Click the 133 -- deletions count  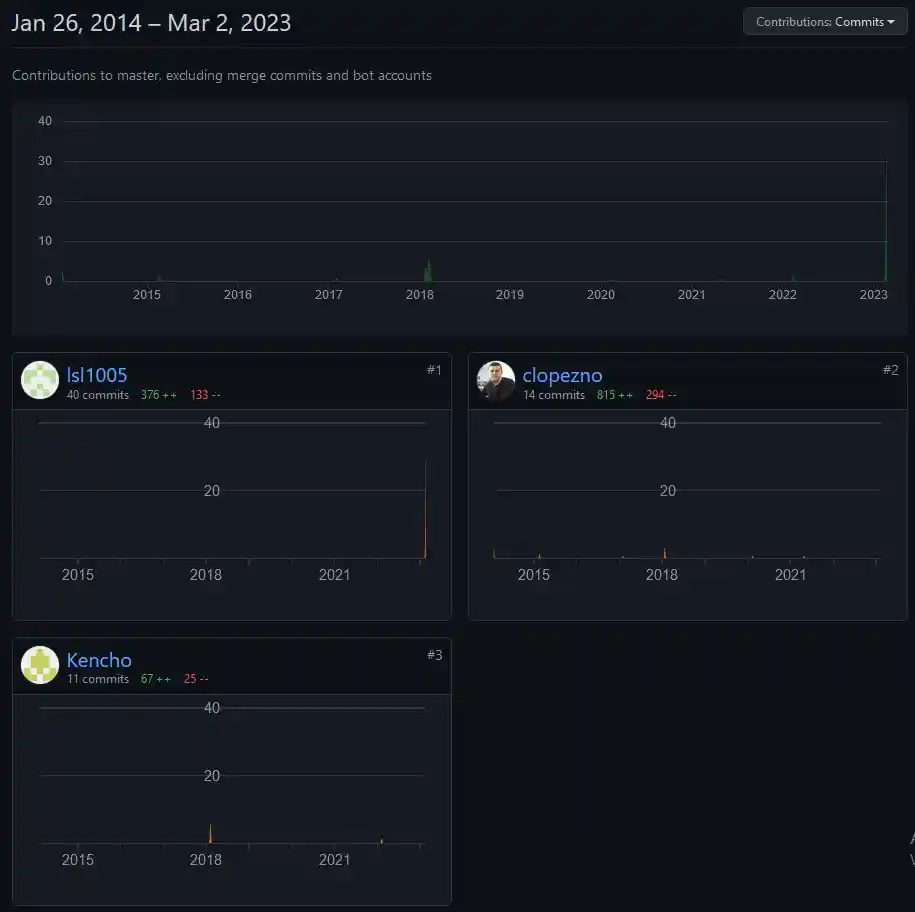(x=205, y=395)
